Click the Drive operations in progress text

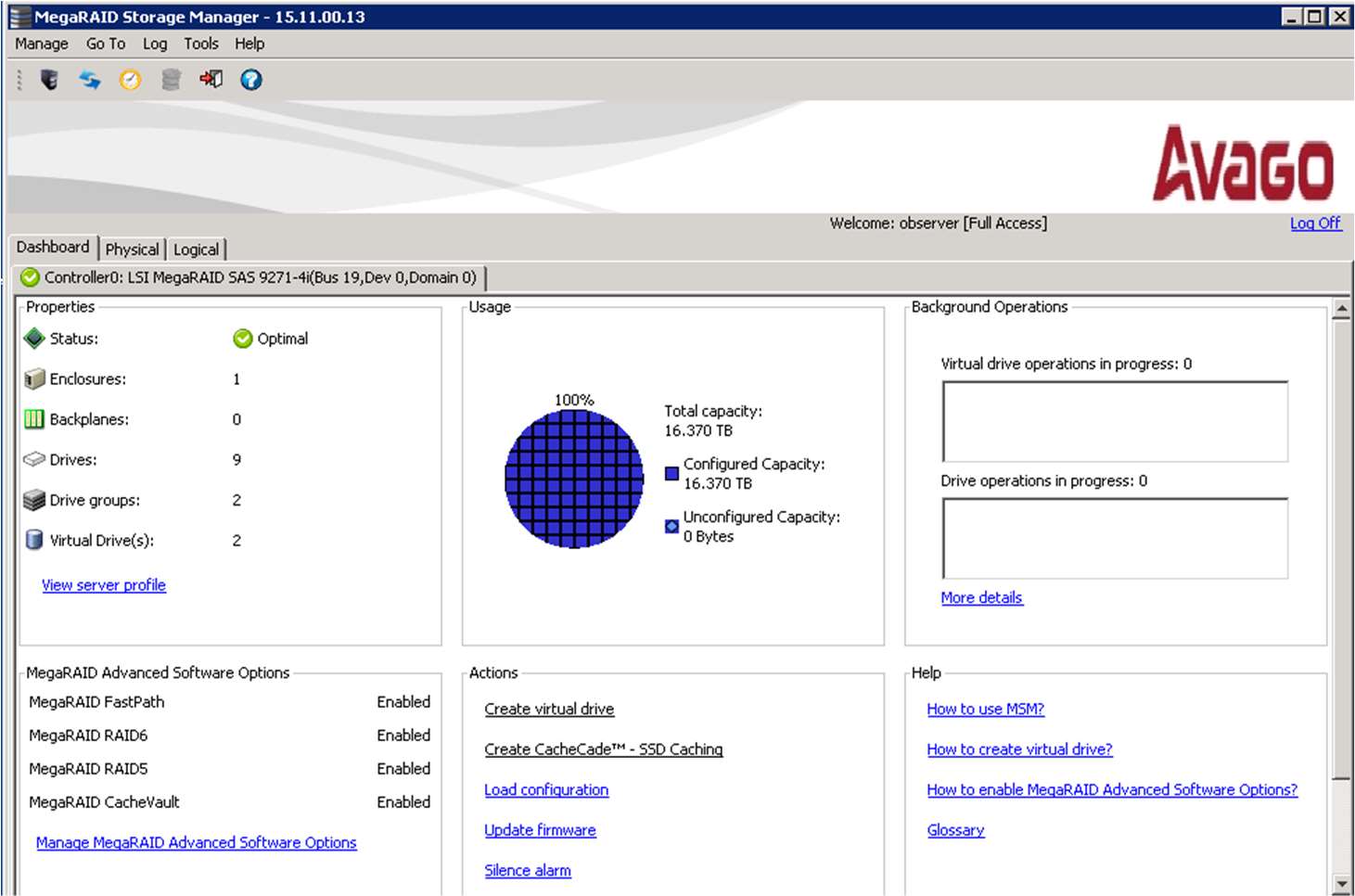1043,480
